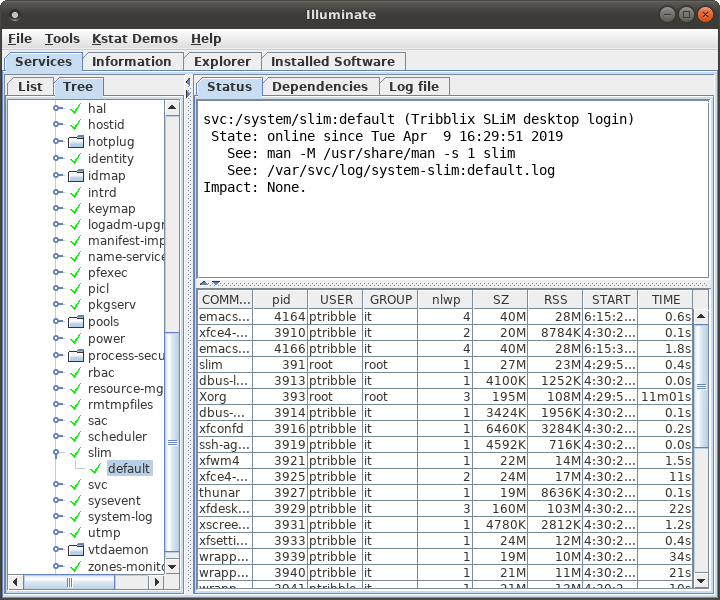Click the folder icon beside idmap
The width and height of the screenshot is (720, 600).
click(76, 176)
